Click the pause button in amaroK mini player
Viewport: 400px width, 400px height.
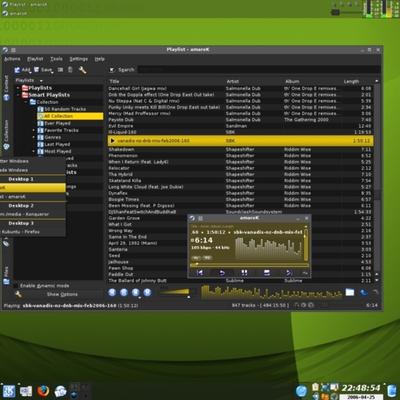[244, 273]
